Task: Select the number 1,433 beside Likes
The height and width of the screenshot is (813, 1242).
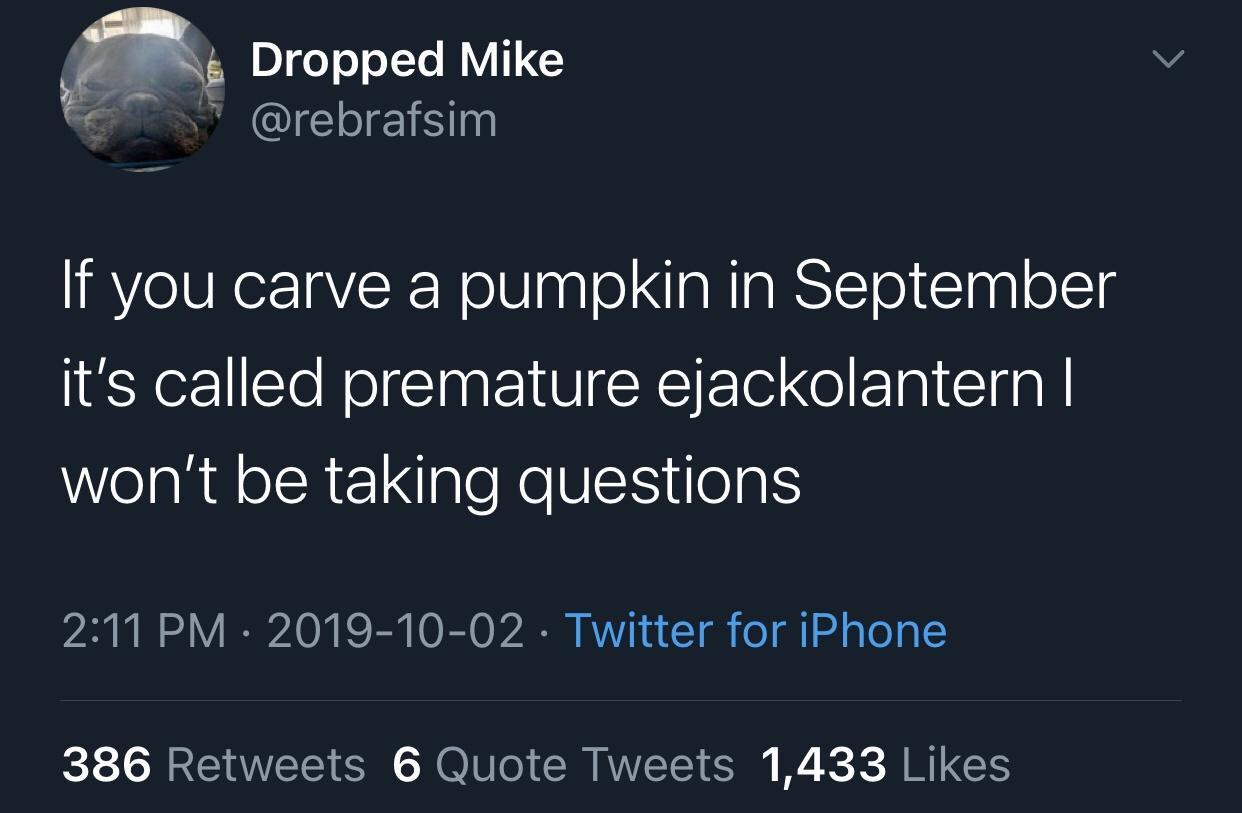Action: (x=824, y=765)
